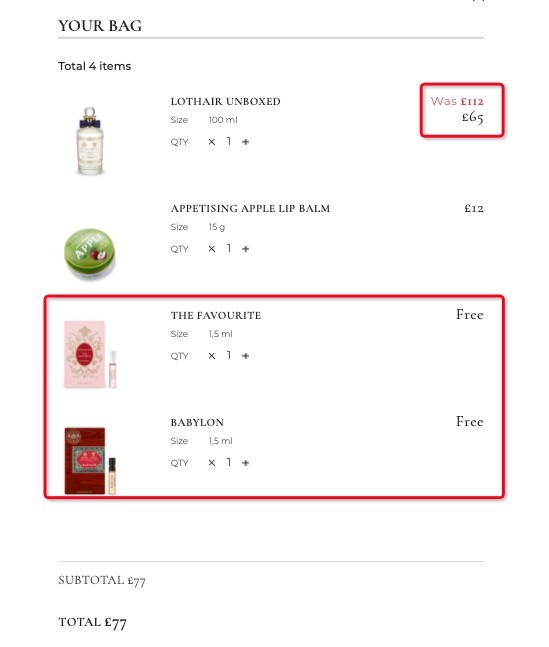Viewport: 549px width, 647px height.
Task: Increase Lothair Unboxed quantity with plus icon
Action: [246, 142]
